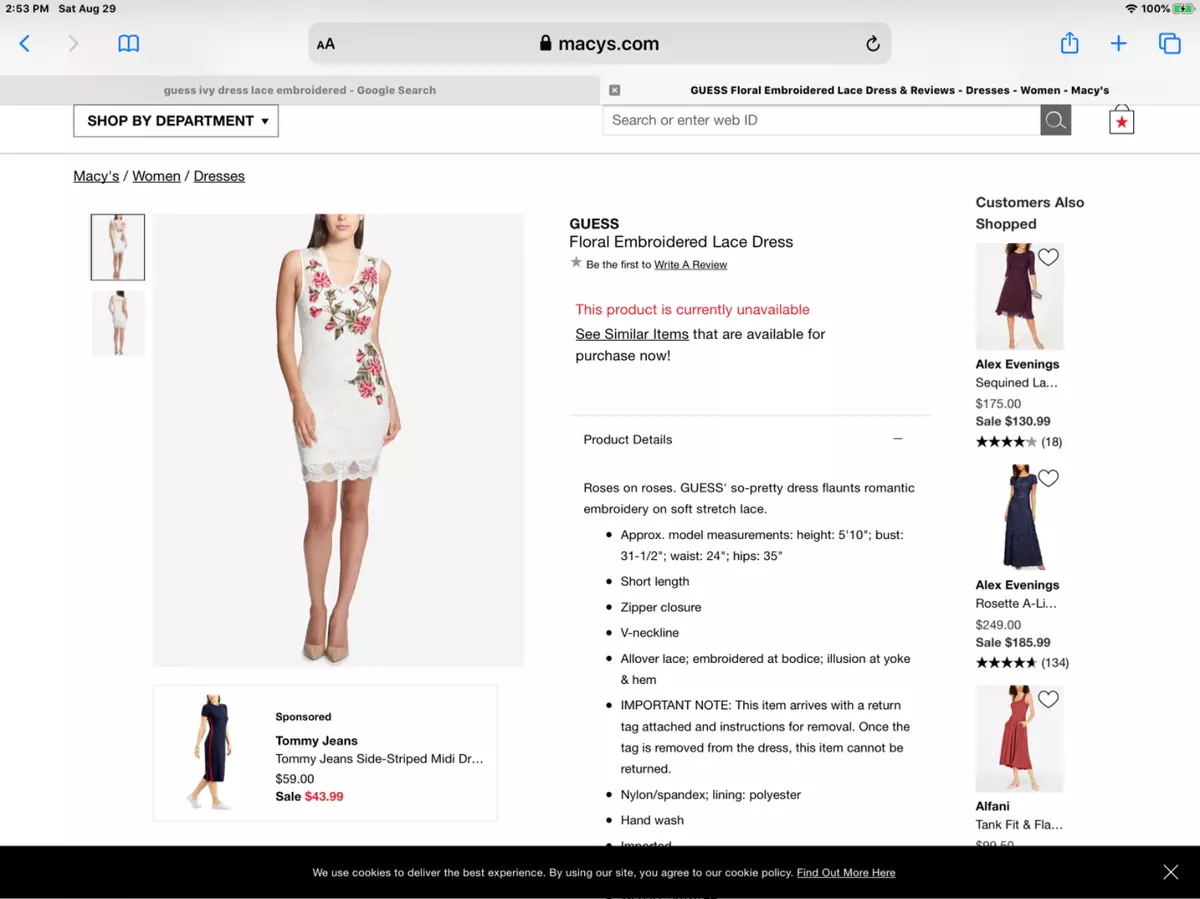Follow the Macy's breadcrumb link
The image size is (1200, 899).
point(96,176)
